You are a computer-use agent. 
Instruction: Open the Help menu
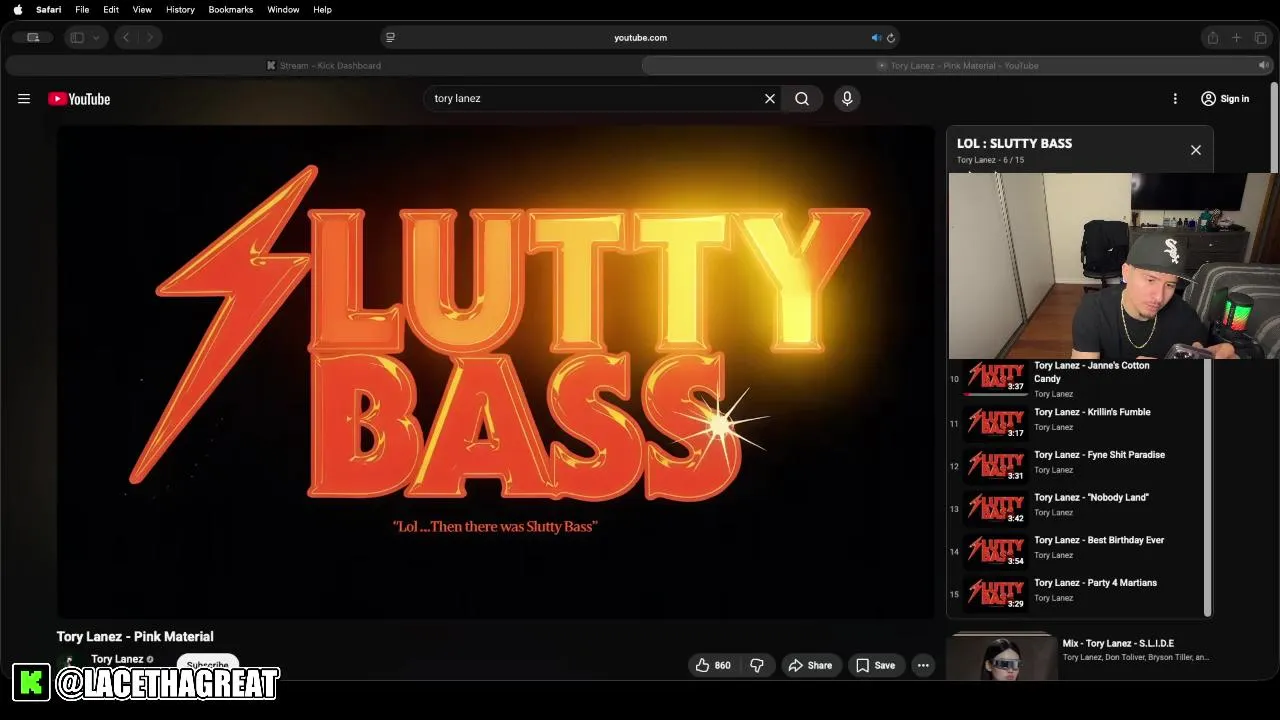[322, 9]
